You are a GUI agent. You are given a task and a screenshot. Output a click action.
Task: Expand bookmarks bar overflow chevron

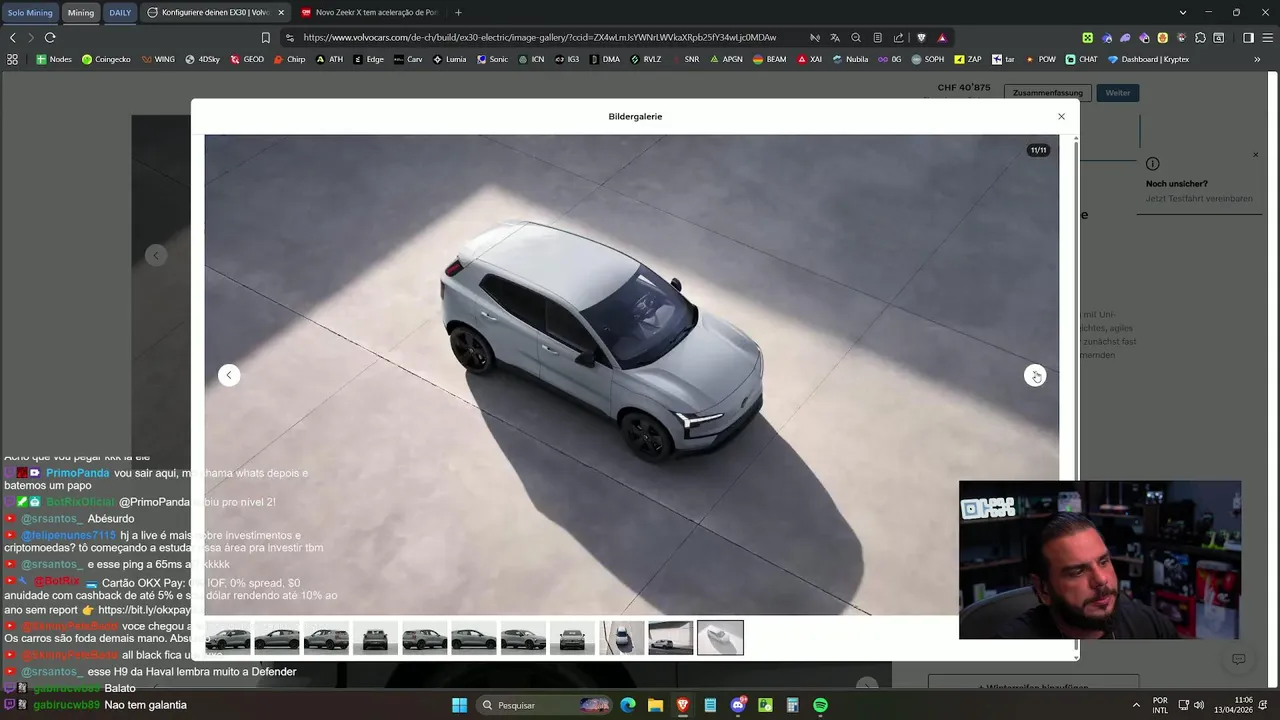coord(1257,59)
